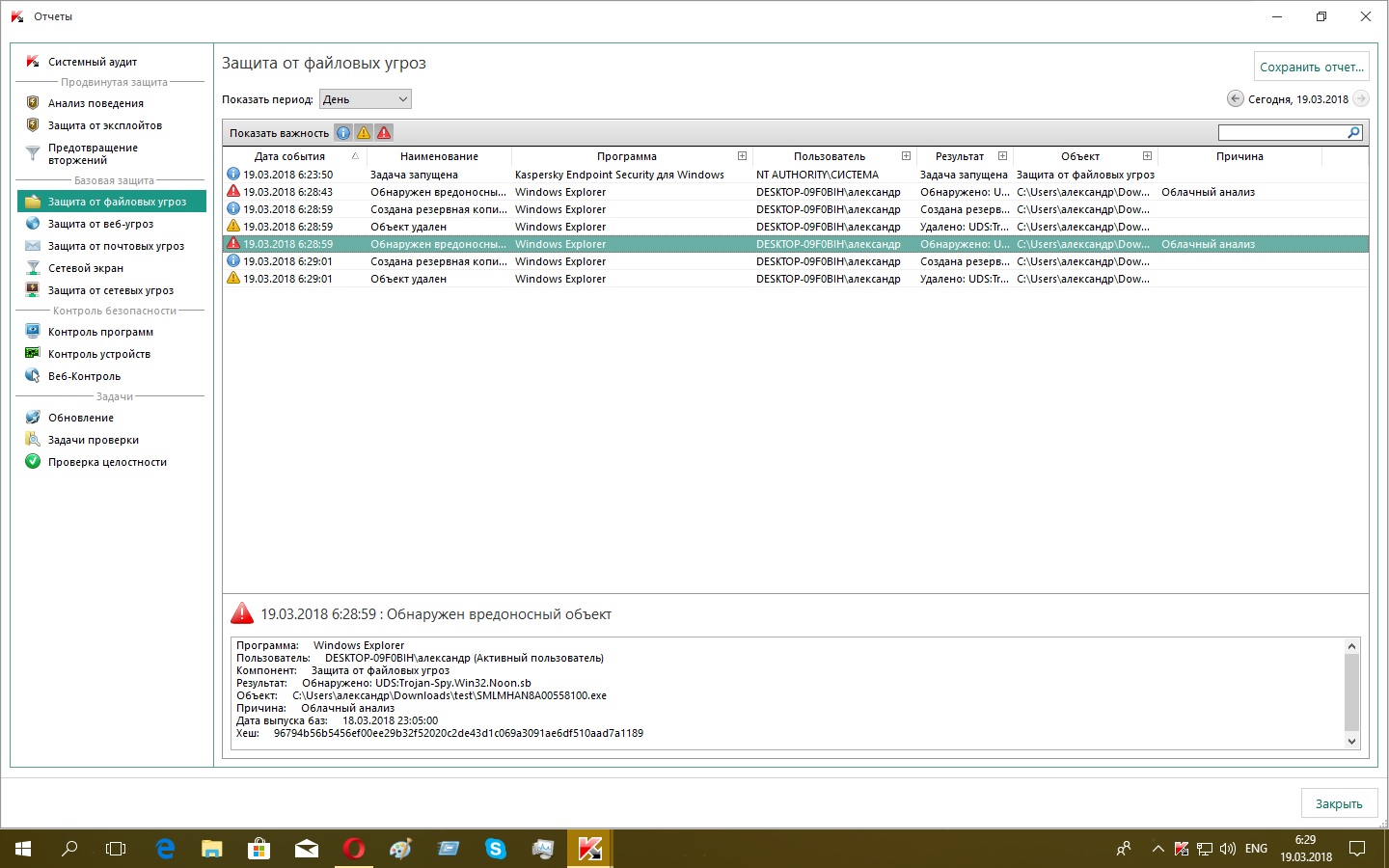Screen dimensions: 1389x868
Task: Open Проверка целостности green check icon
Action: (x=33, y=461)
